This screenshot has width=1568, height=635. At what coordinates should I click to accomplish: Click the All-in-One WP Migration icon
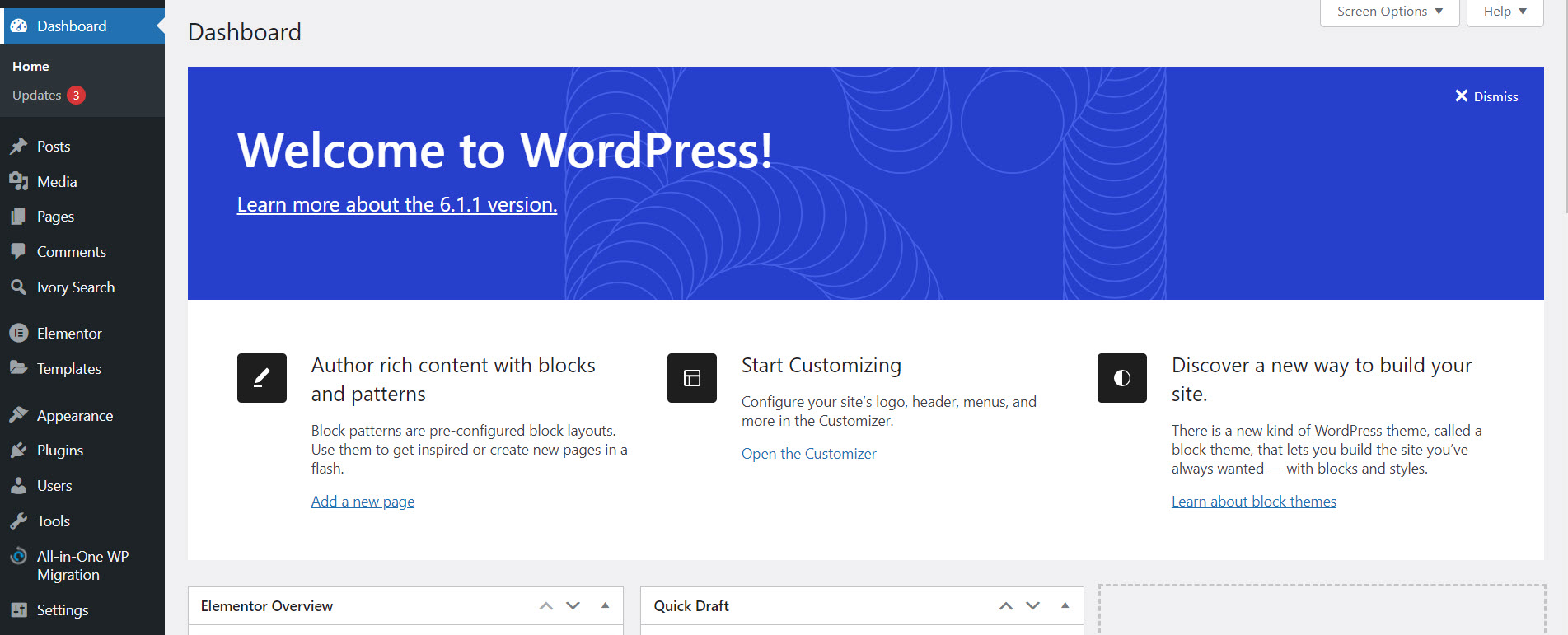coord(18,557)
